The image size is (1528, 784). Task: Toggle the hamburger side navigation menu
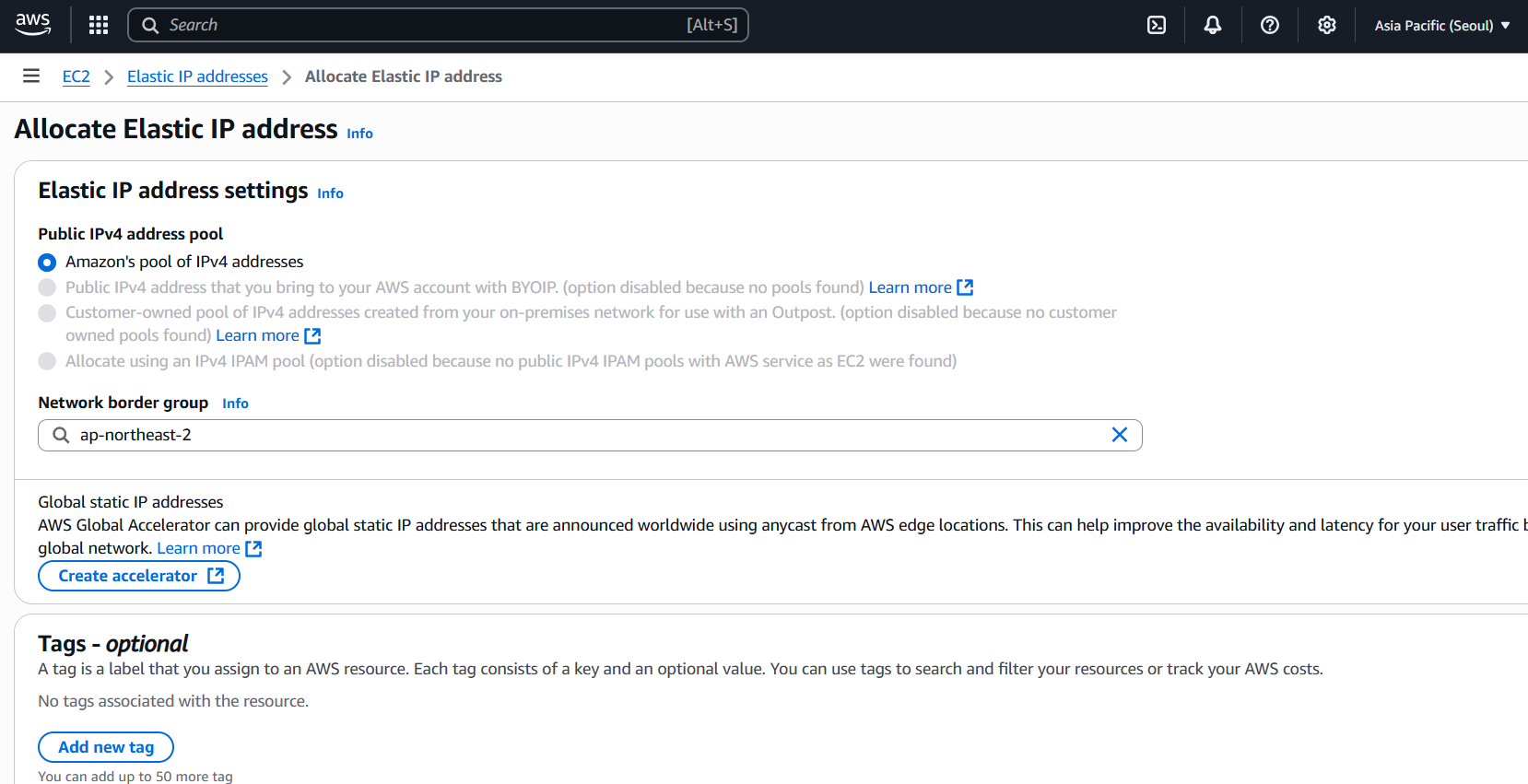[x=31, y=76]
